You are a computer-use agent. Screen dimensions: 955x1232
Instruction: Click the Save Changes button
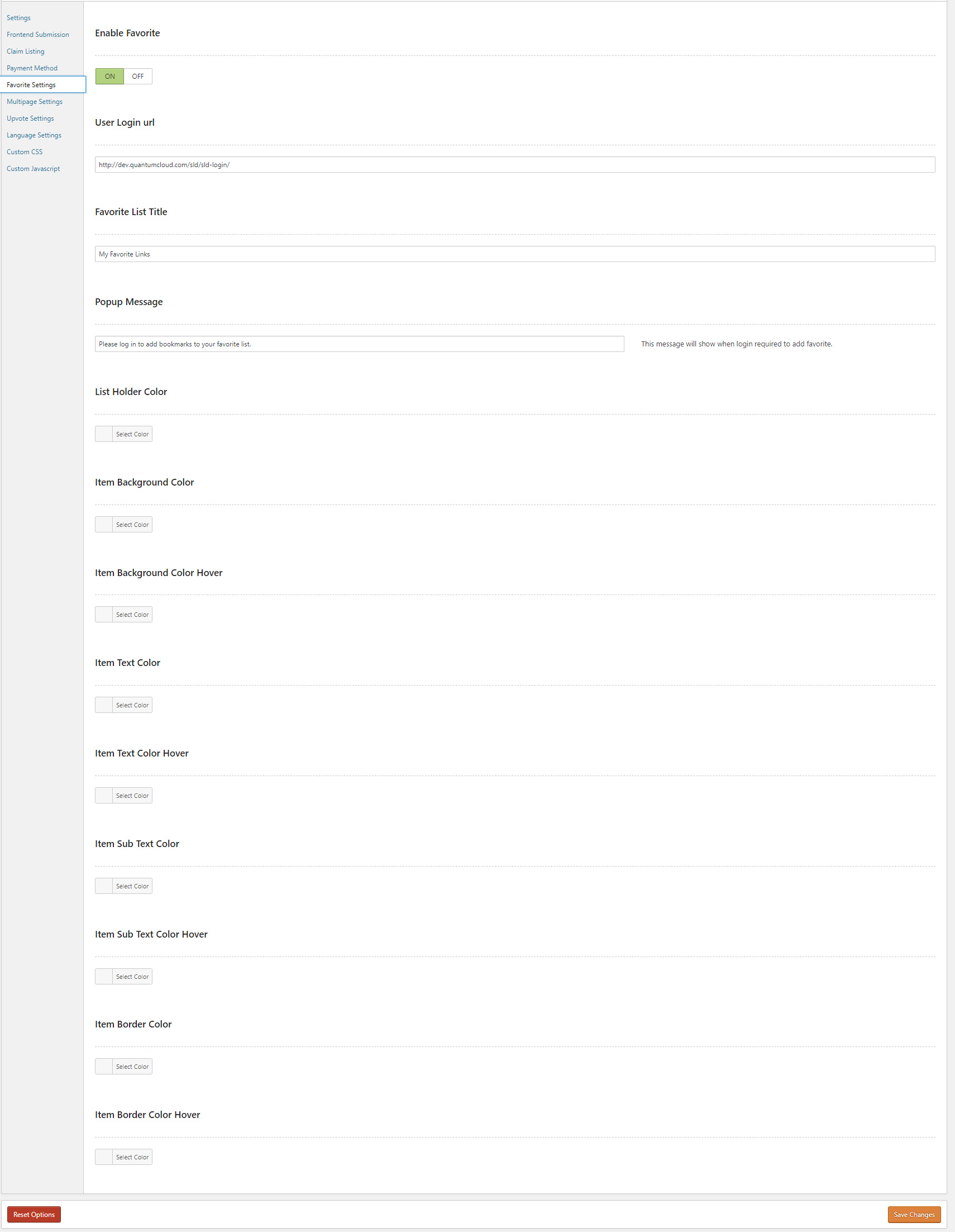click(x=913, y=1215)
